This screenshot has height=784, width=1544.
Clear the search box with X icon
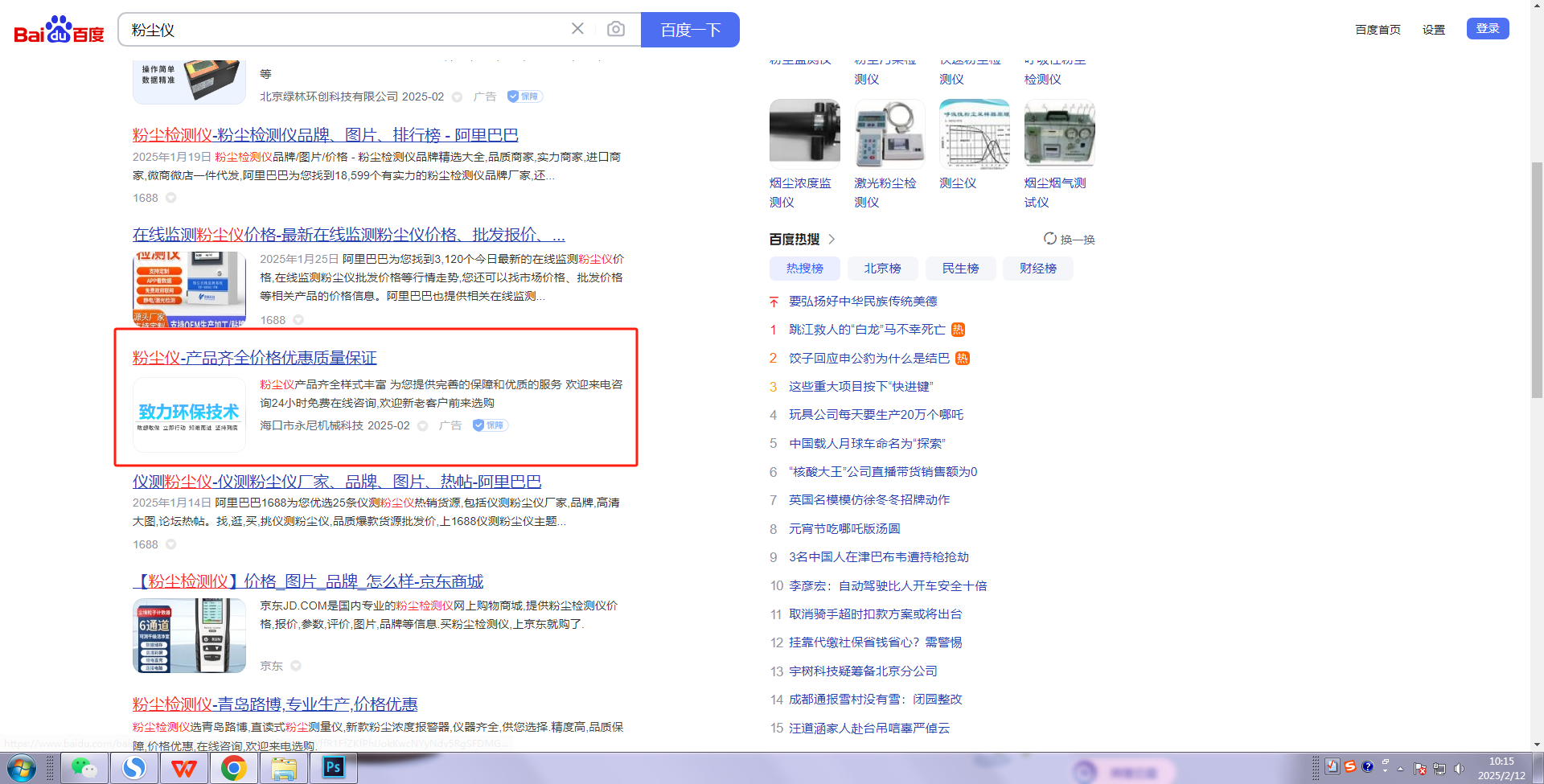[x=577, y=29]
